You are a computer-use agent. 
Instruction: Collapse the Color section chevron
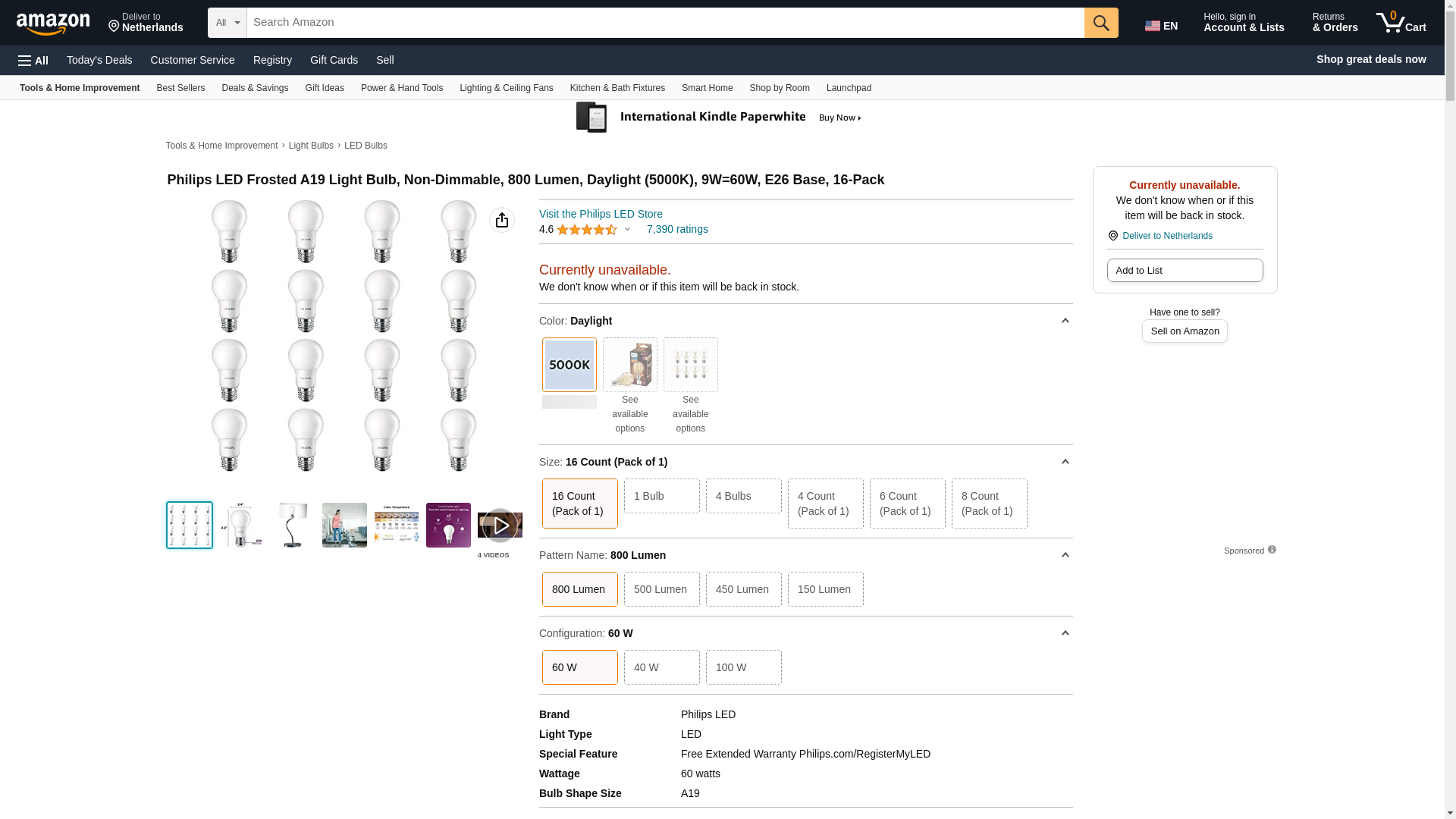click(x=1065, y=321)
